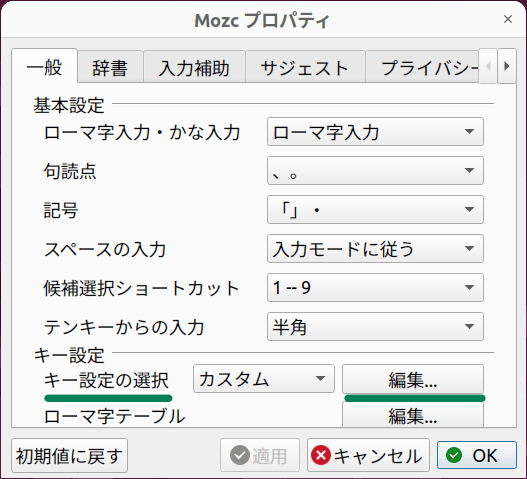Open the プライバシー tab

pyautogui.click(x=422, y=67)
